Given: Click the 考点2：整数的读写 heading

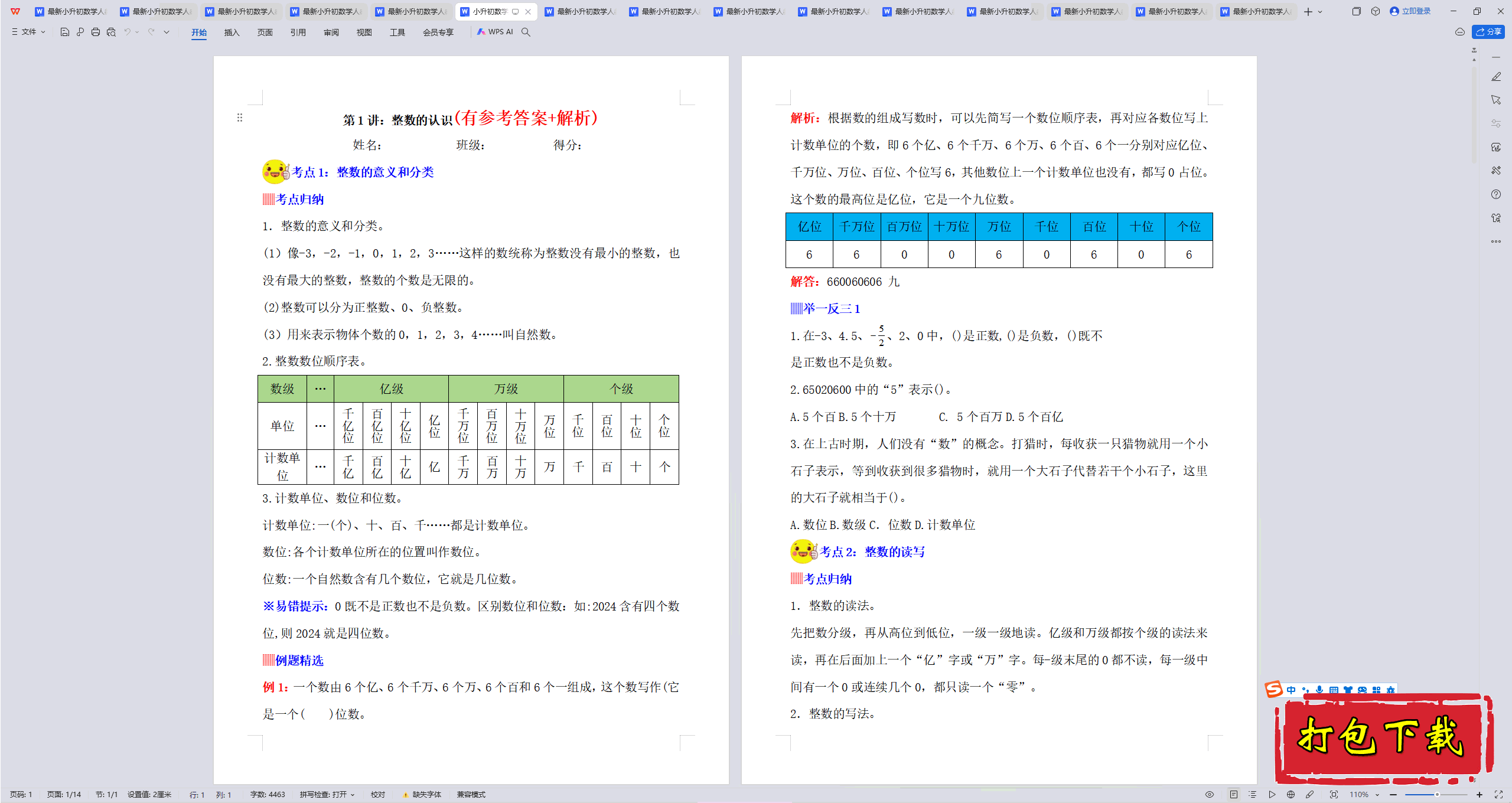Looking at the screenshot, I should (872, 552).
